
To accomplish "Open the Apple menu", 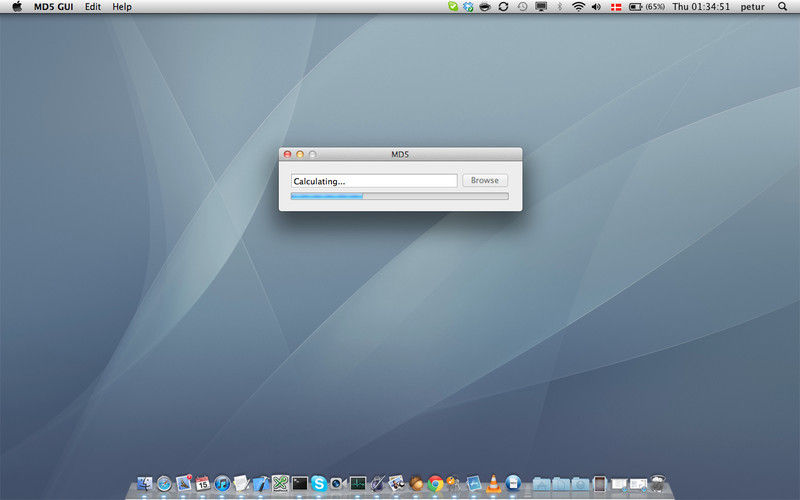I will click(17, 7).
